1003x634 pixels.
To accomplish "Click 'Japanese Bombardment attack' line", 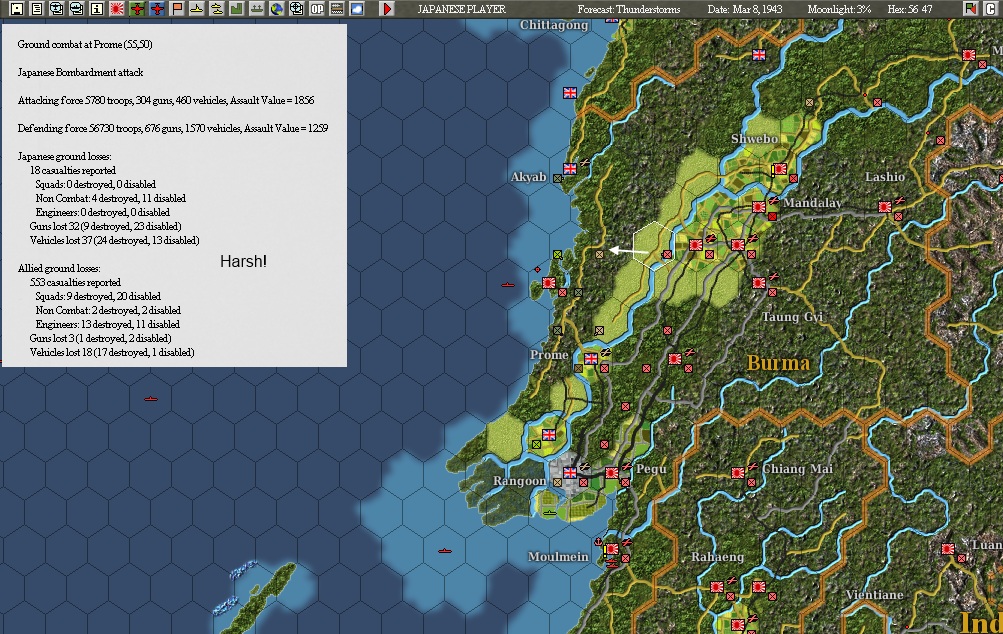I will click(x=81, y=72).
